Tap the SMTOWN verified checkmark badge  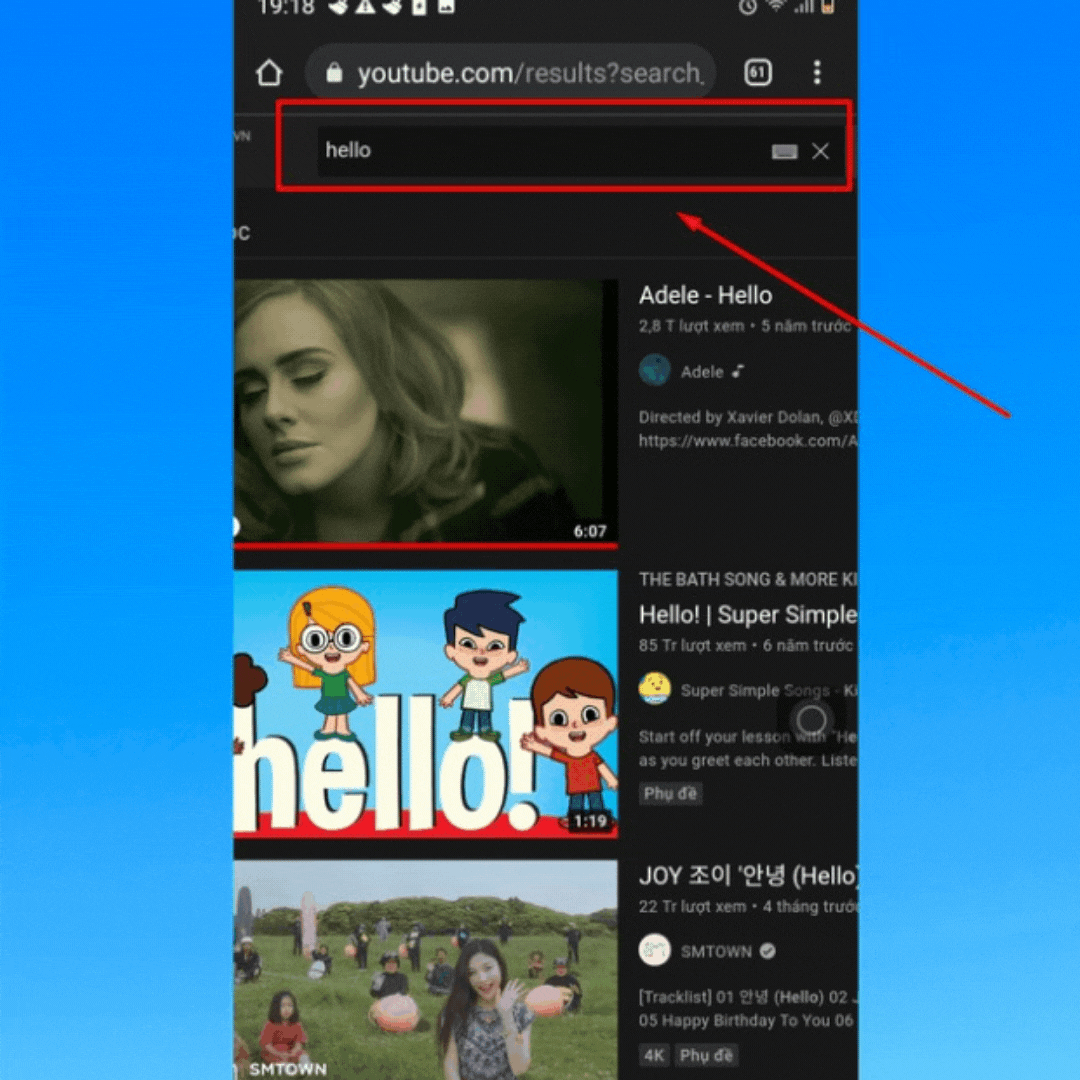pyautogui.click(x=767, y=951)
